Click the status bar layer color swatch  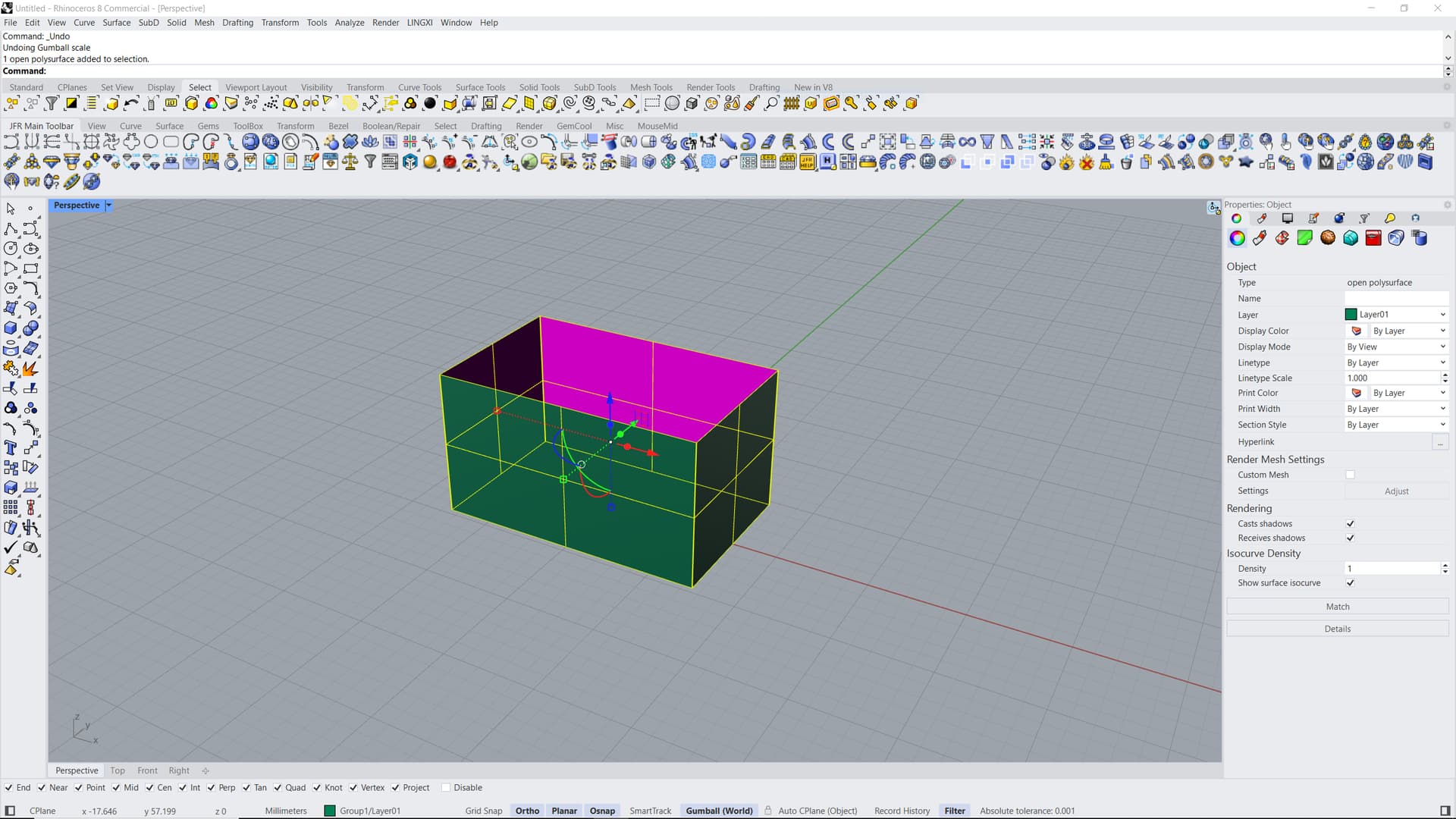[329, 811]
